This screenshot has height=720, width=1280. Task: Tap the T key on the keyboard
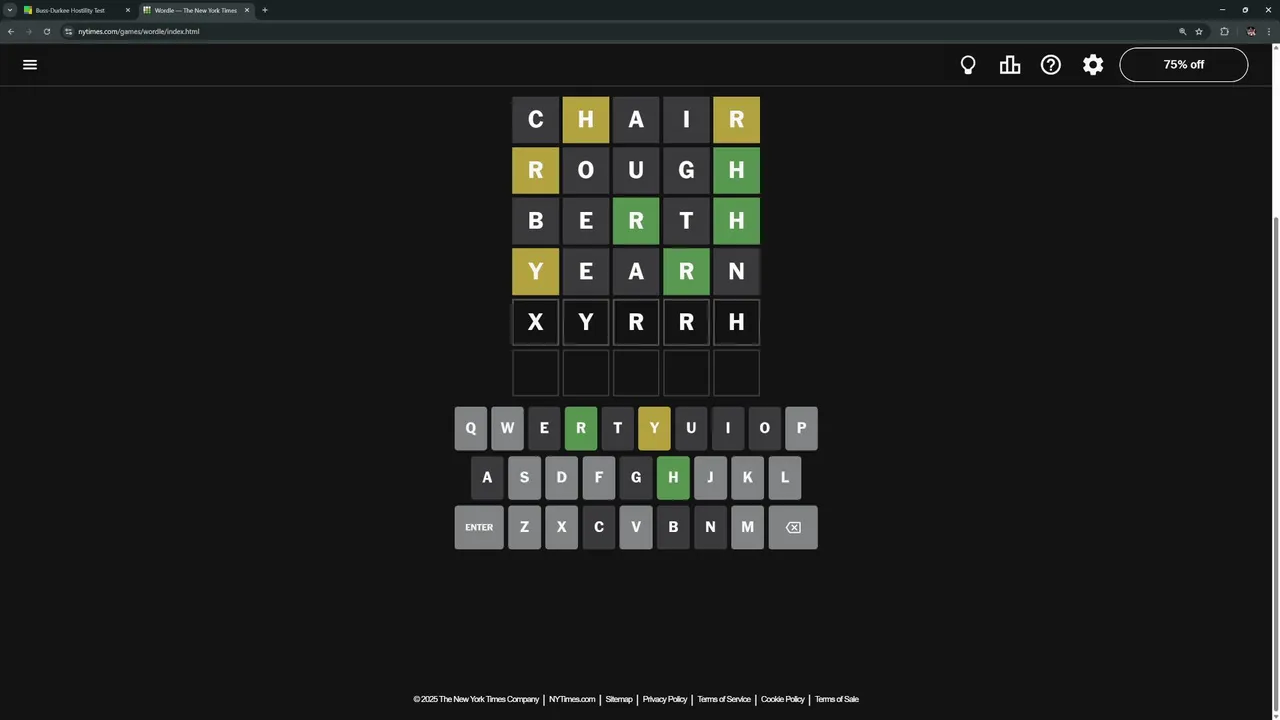coord(617,428)
